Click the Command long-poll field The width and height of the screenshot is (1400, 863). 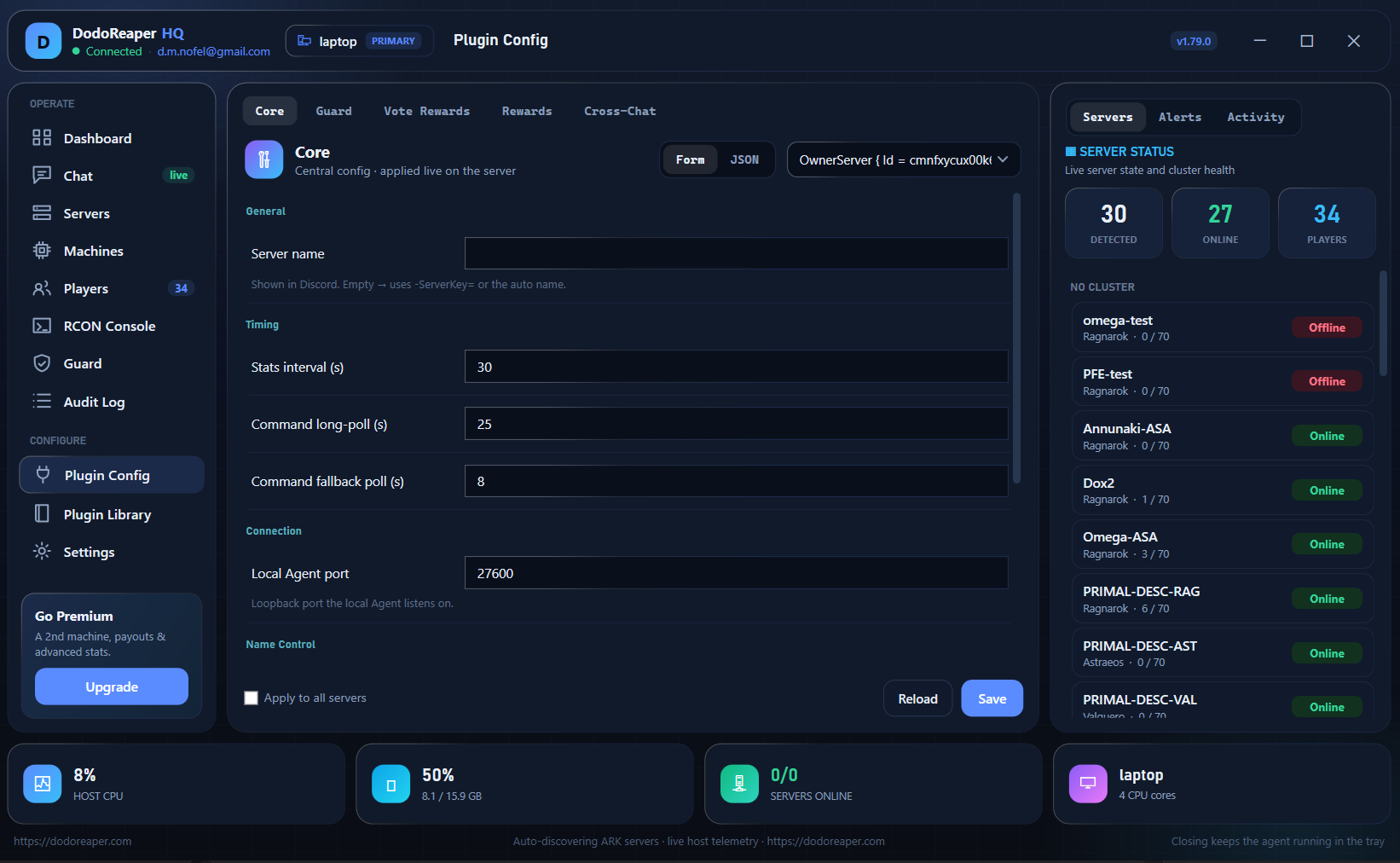tap(737, 424)
